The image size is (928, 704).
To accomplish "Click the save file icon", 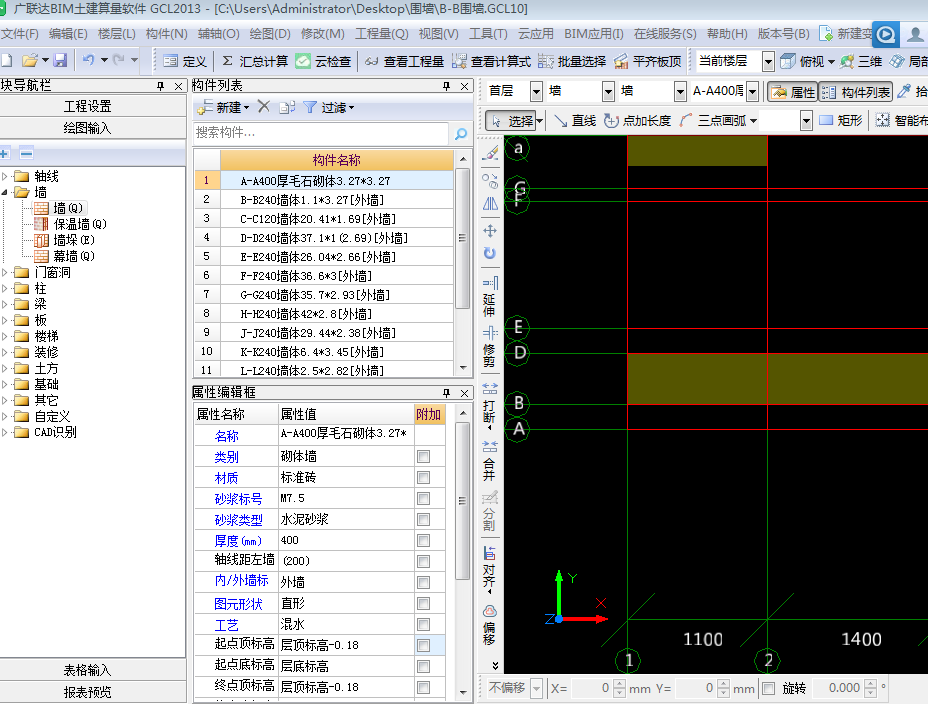I will [60, 60].
